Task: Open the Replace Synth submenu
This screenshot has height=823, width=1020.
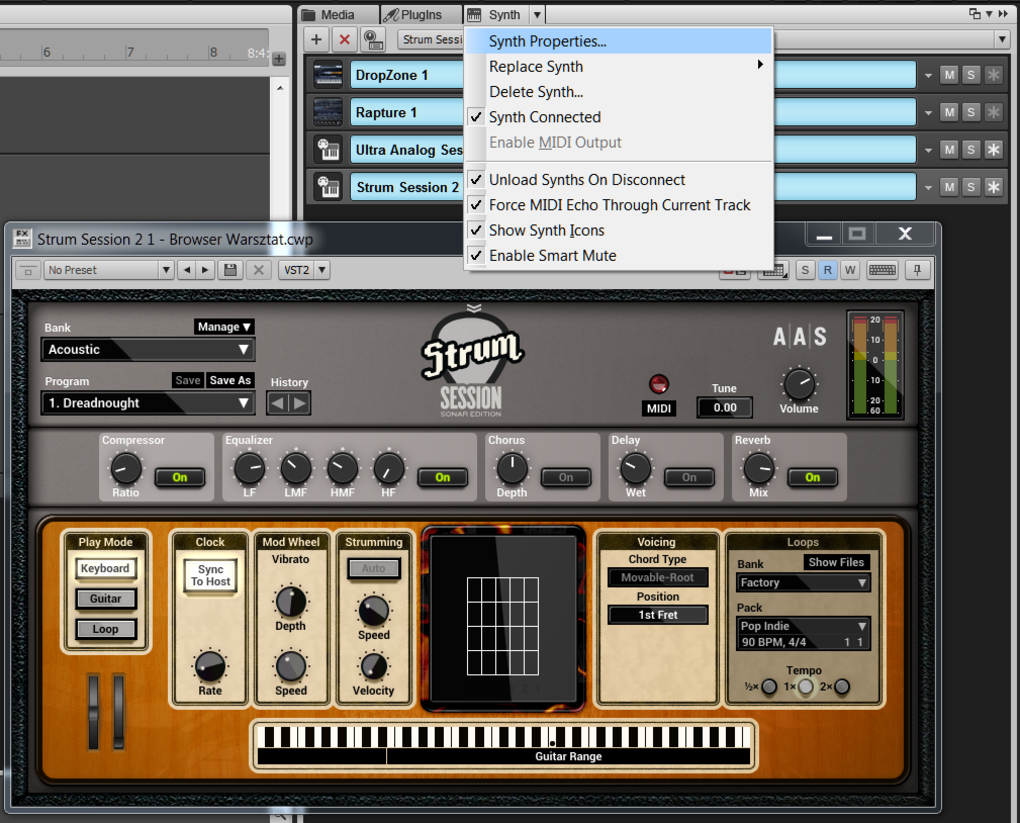Action: pyautogui.click(x=619, y=66)
